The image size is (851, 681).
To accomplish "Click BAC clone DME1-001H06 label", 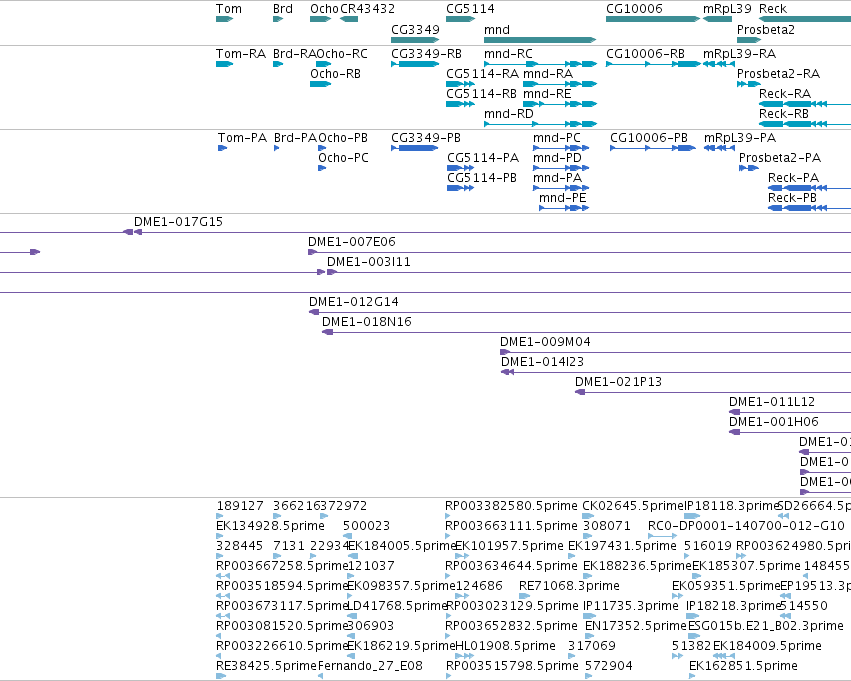I will click(x=773, y=423).
